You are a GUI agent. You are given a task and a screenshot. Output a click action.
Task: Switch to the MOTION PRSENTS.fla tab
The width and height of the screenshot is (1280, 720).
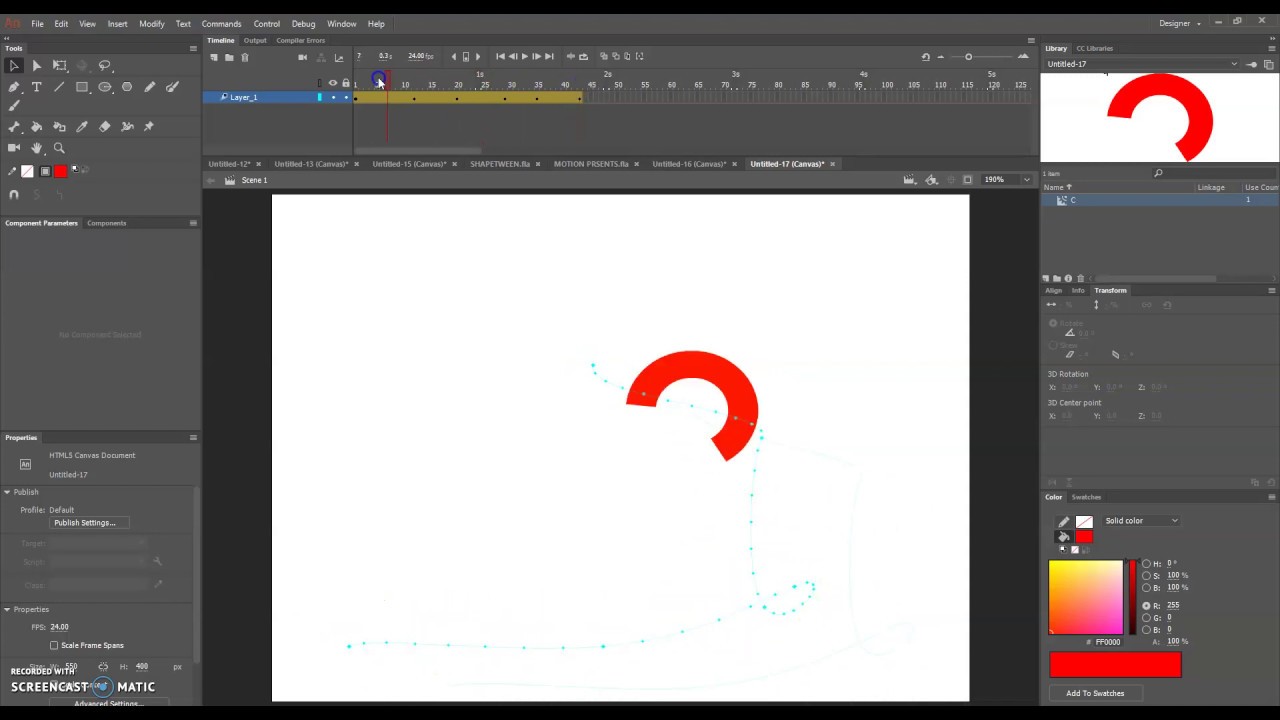click(591, 164)
